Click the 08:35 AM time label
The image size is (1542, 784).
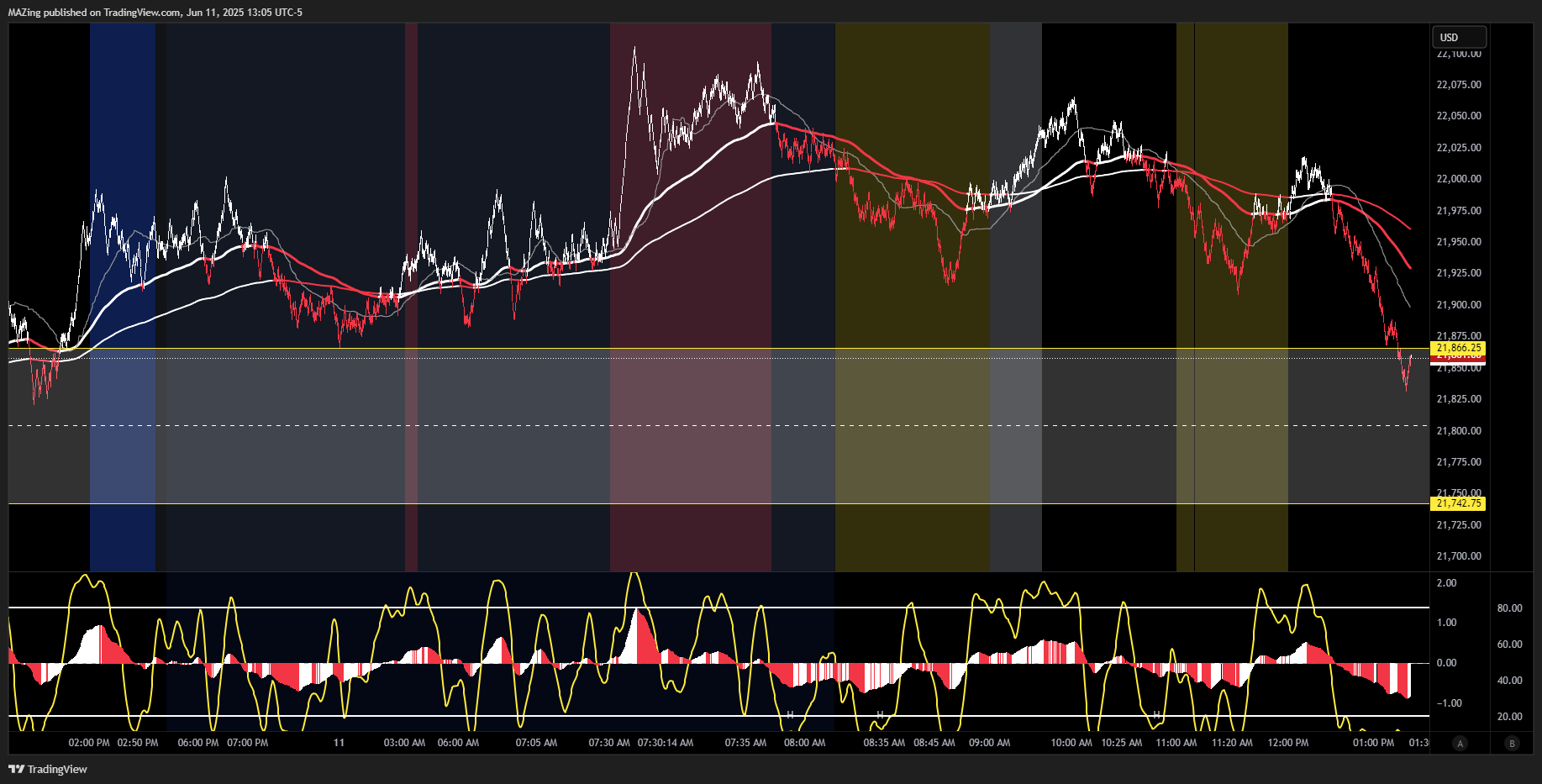pos(884,743)
